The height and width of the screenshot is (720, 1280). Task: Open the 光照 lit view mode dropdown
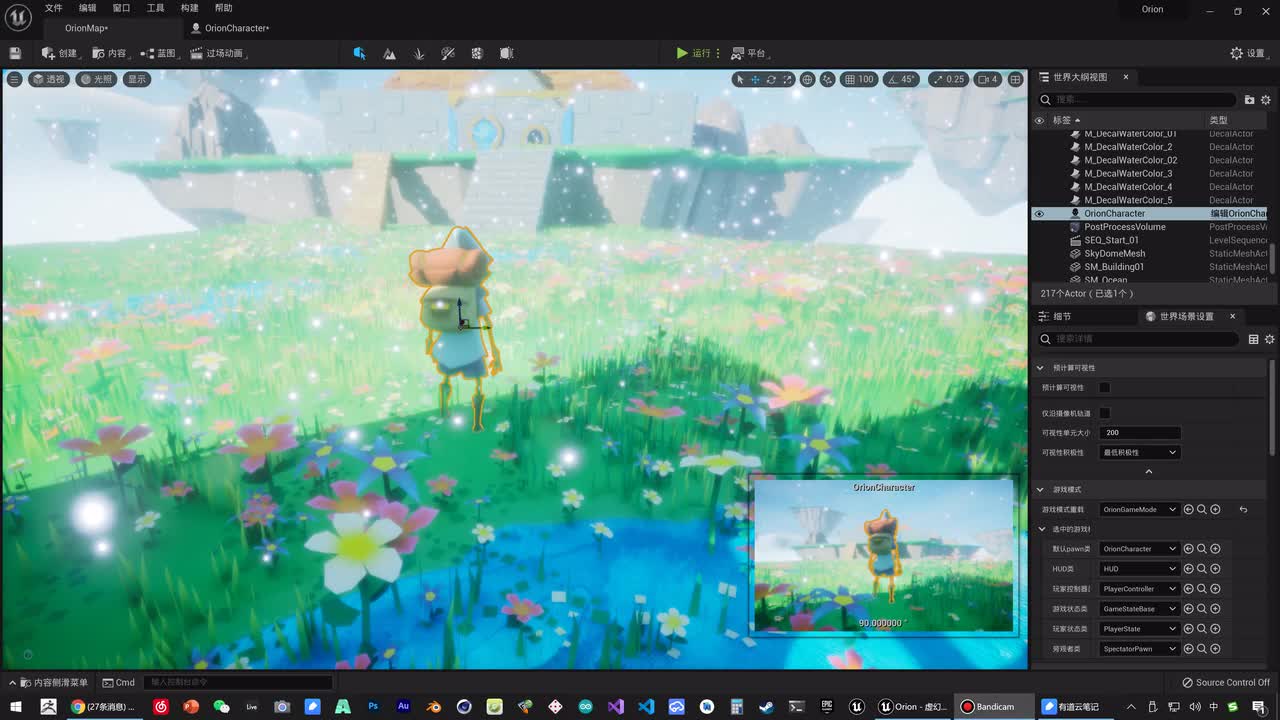97,79
